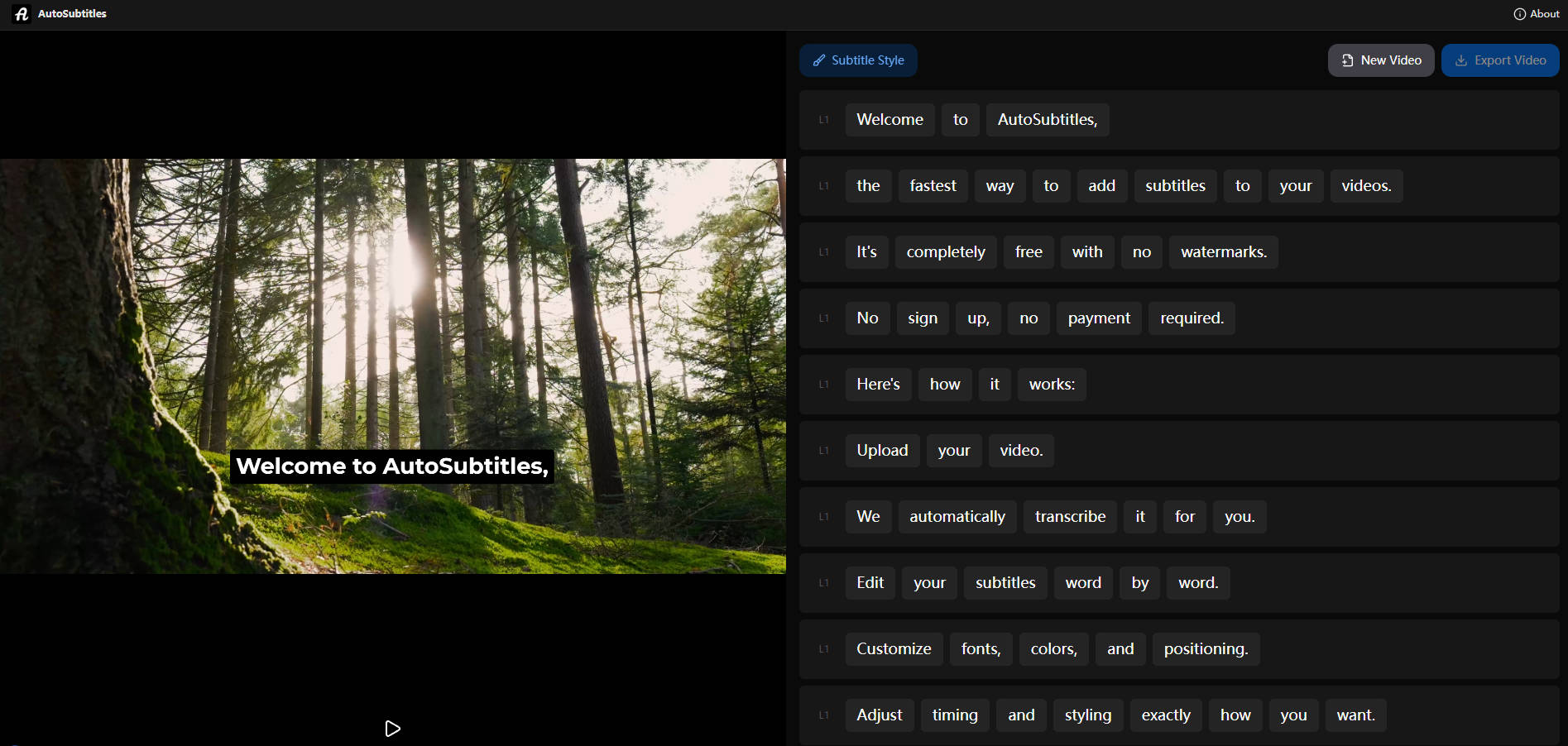Select the word 'positioning.'
The image size is (1568, 746).
[1206, 648]
